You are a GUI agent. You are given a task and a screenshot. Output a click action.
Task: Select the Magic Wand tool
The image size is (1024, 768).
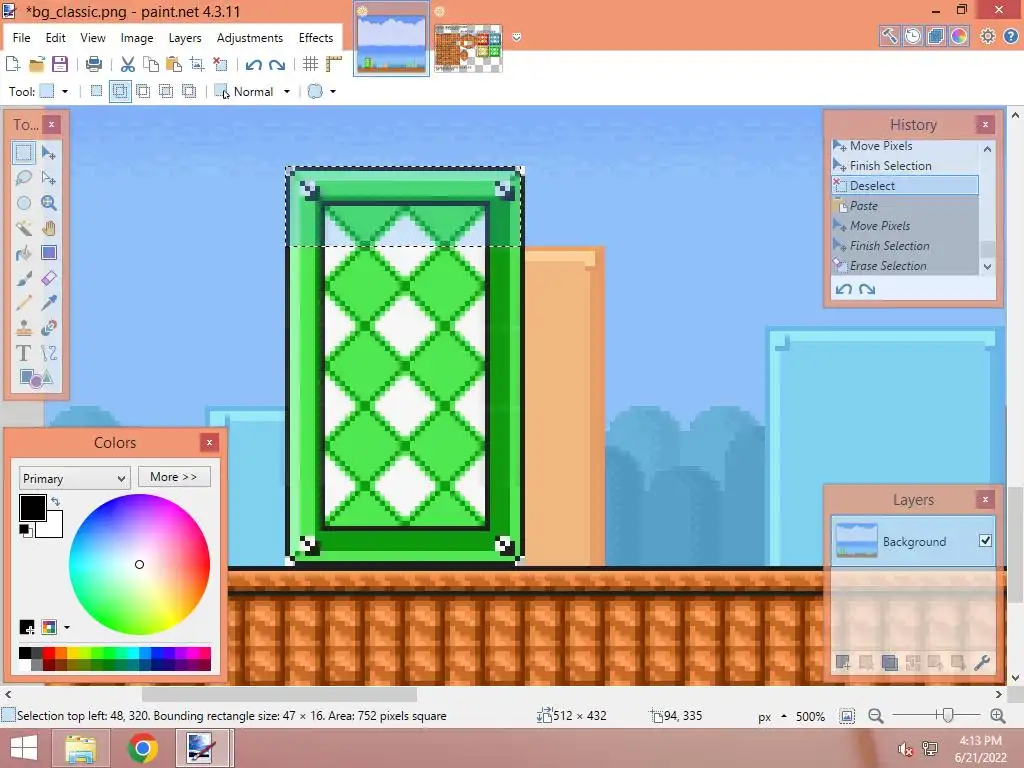pyautogui.click(x=24, y=228)
